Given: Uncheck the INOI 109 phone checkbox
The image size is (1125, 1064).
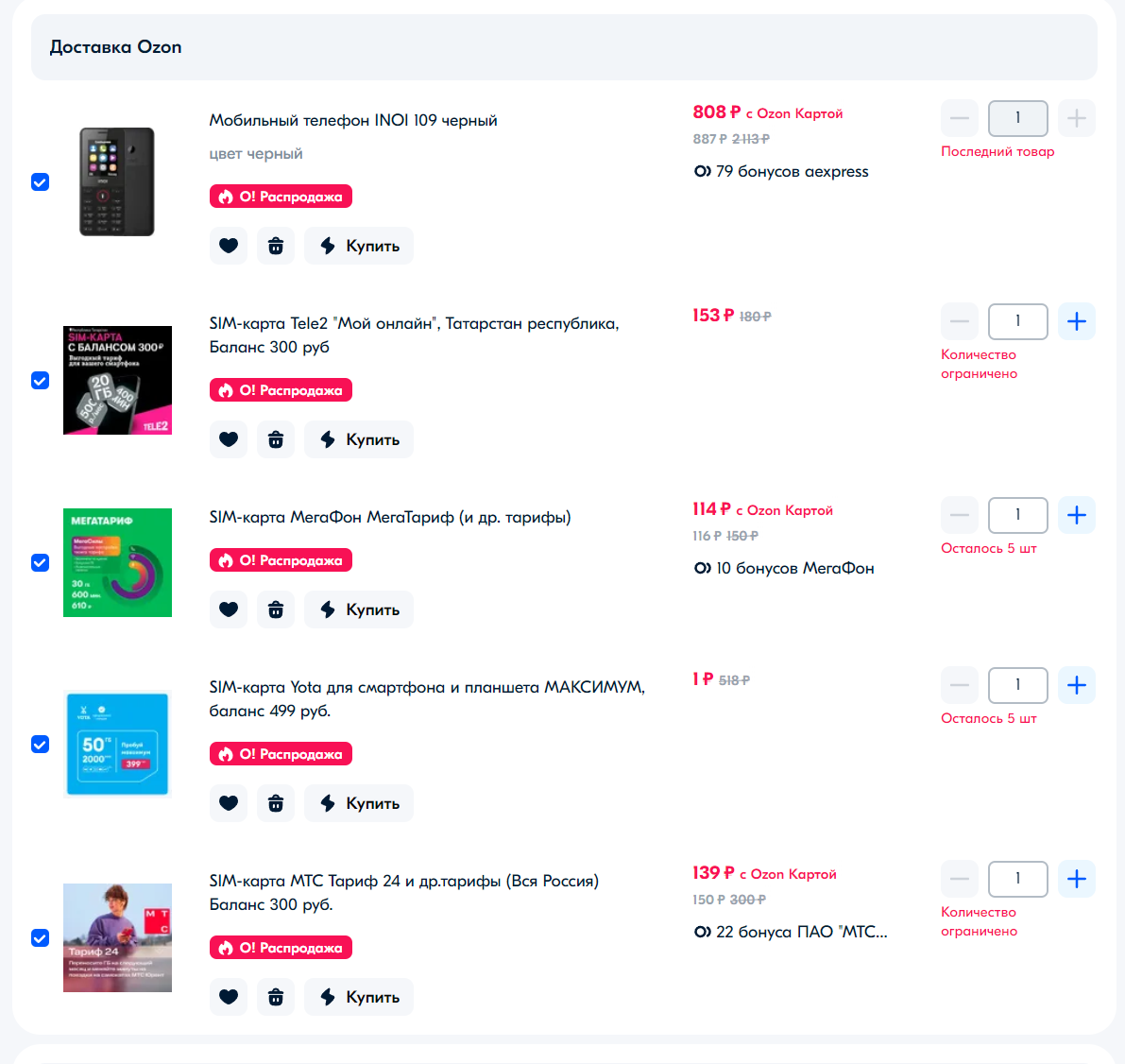Looking at the screenshot, I should pyautogui.click(x=41, y=181).
